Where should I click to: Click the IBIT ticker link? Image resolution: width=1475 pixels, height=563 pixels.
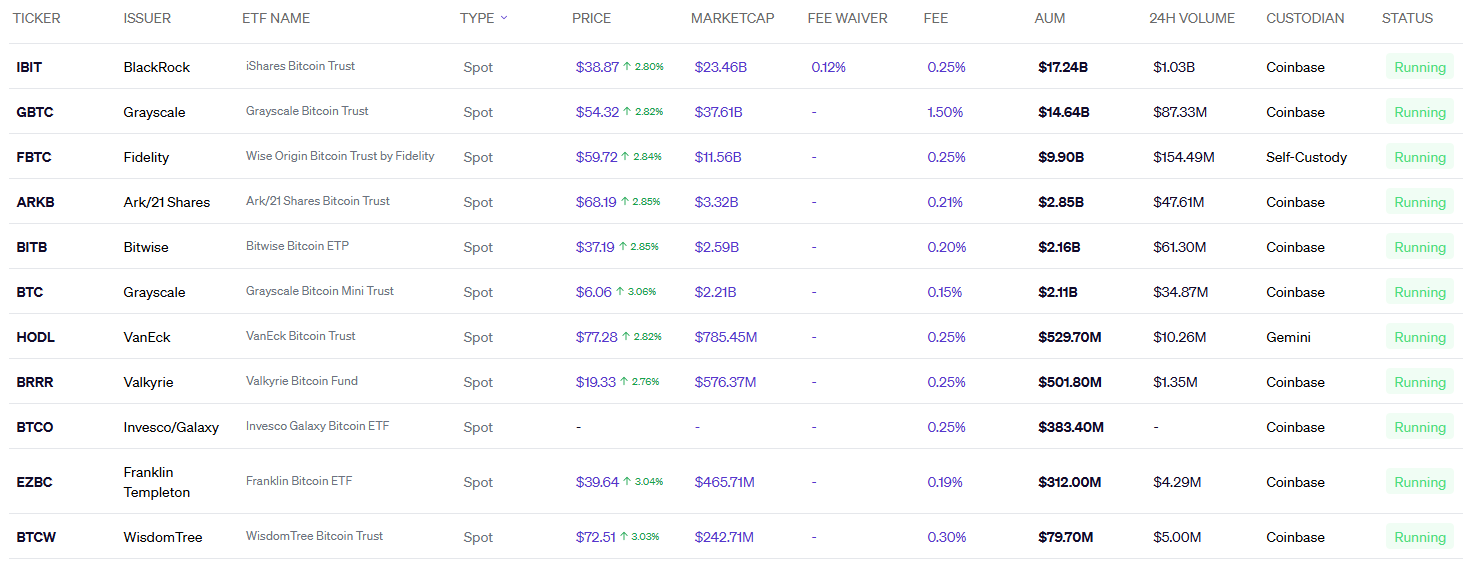(29, 67)
